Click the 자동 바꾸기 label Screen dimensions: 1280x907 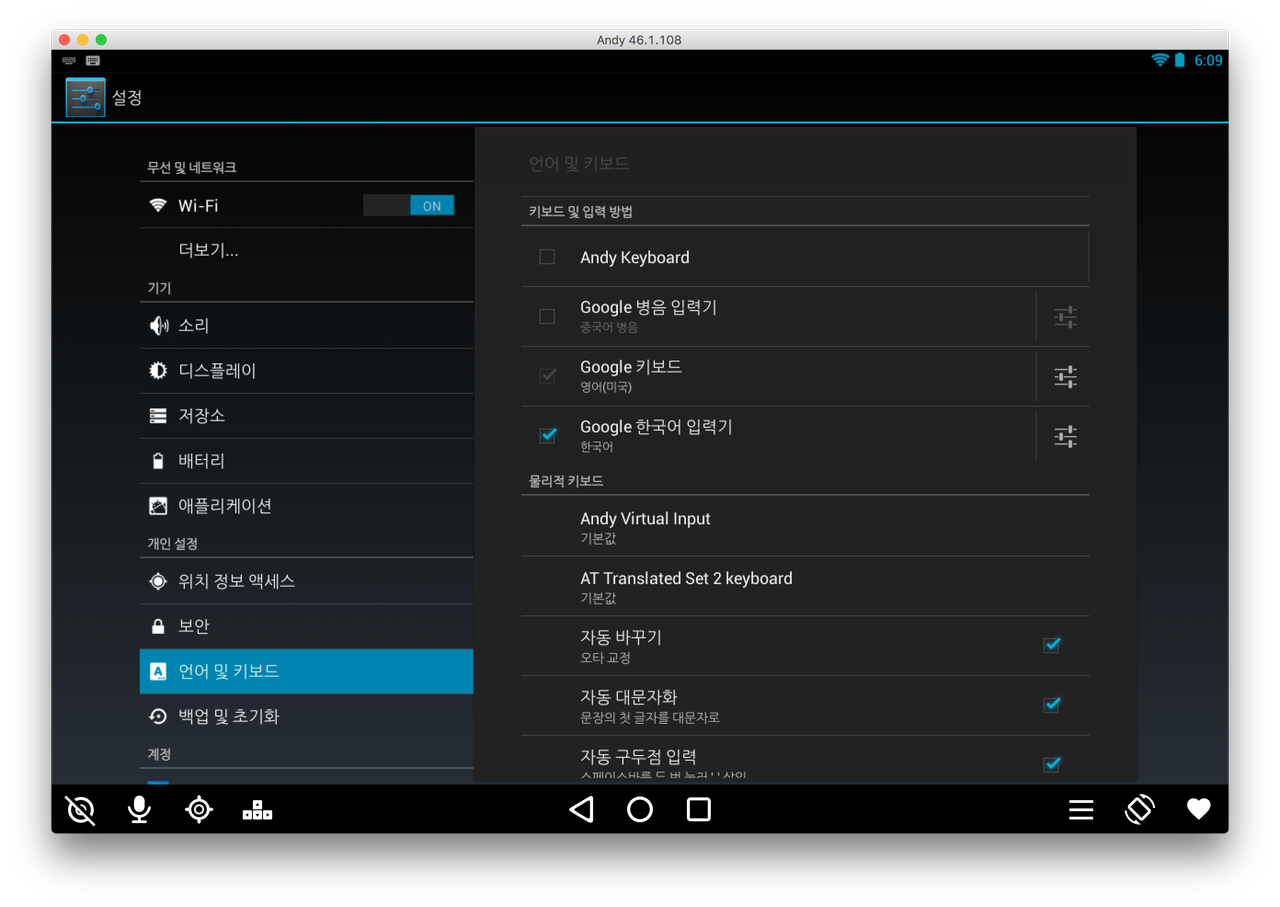click(x=621, y=637)
